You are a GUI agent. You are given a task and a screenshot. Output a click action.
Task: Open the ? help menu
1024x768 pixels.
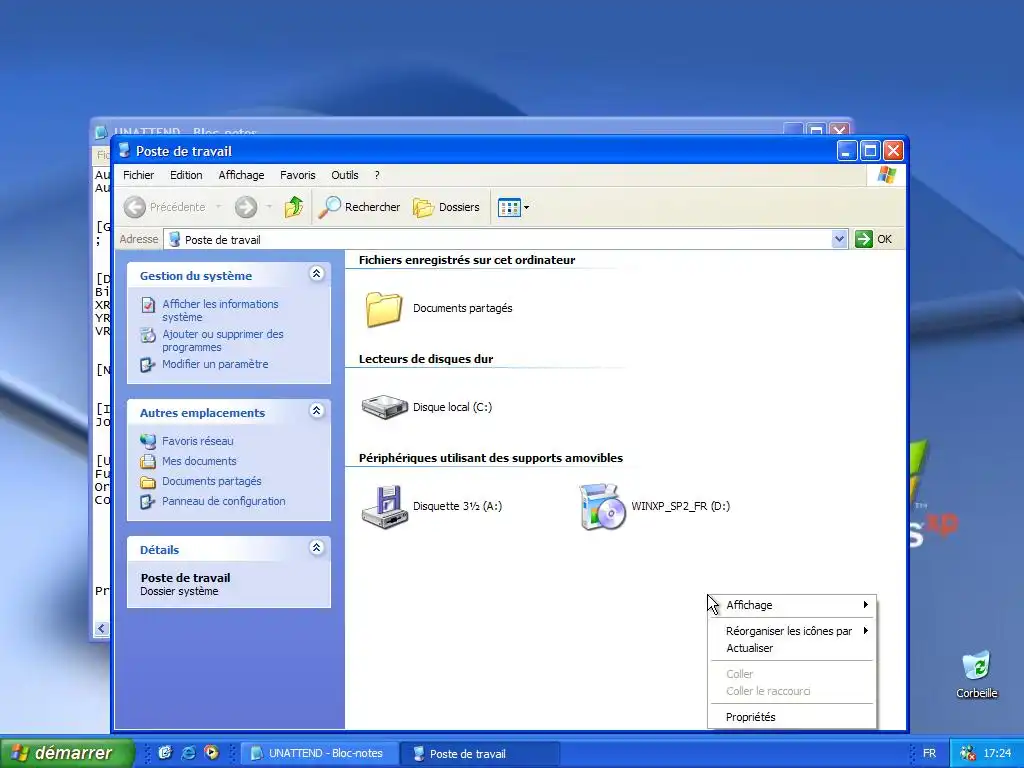click(x=377, y=175)
